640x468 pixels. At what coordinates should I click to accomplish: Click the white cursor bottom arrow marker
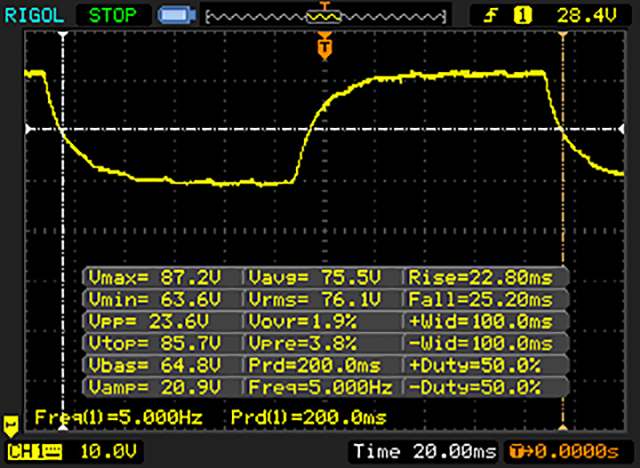(x=63, y=427)
